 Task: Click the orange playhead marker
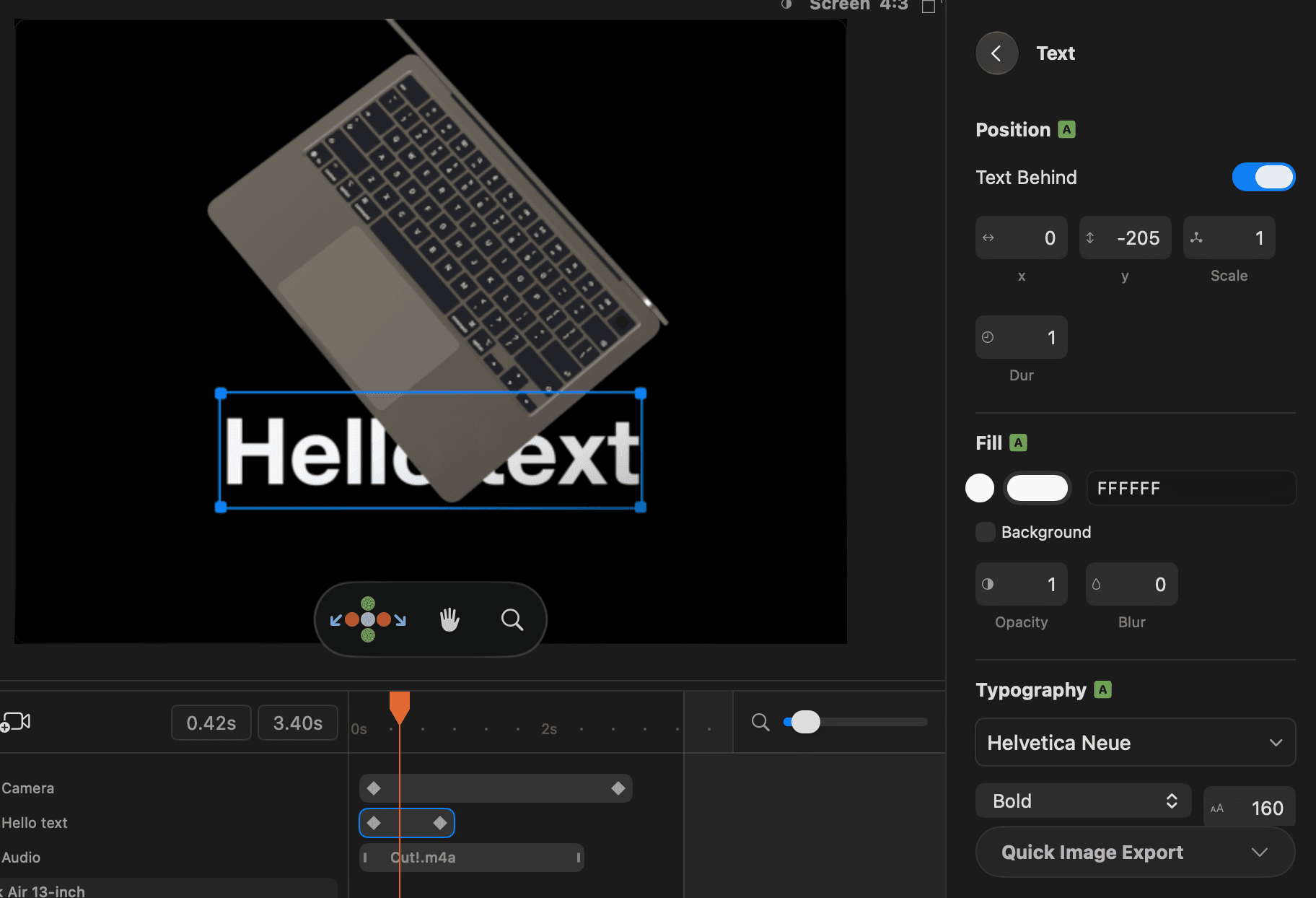pyautogui.click(x=399, y=707)
